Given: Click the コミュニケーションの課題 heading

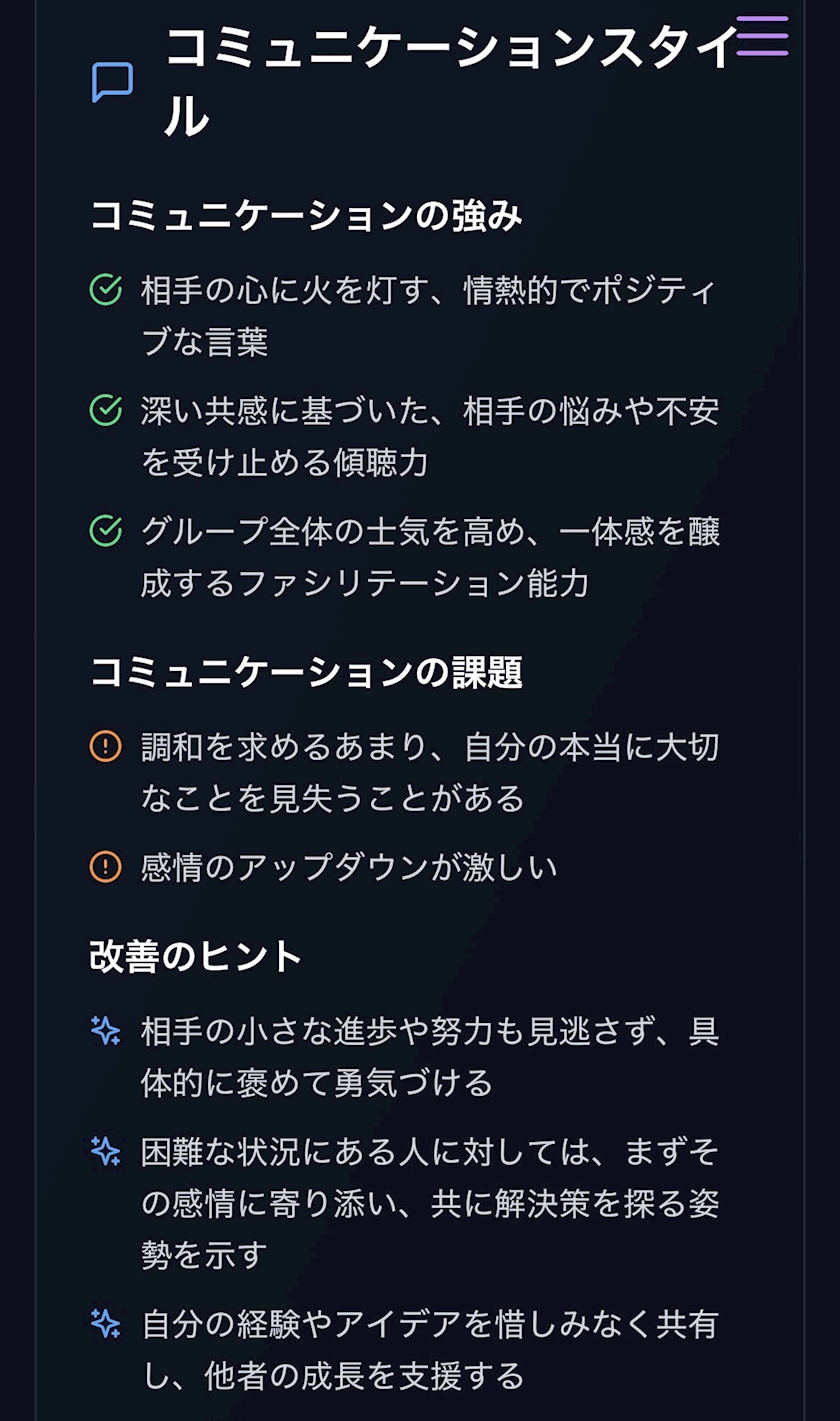Looking at the screenshot, I should (x=306, y=673).
